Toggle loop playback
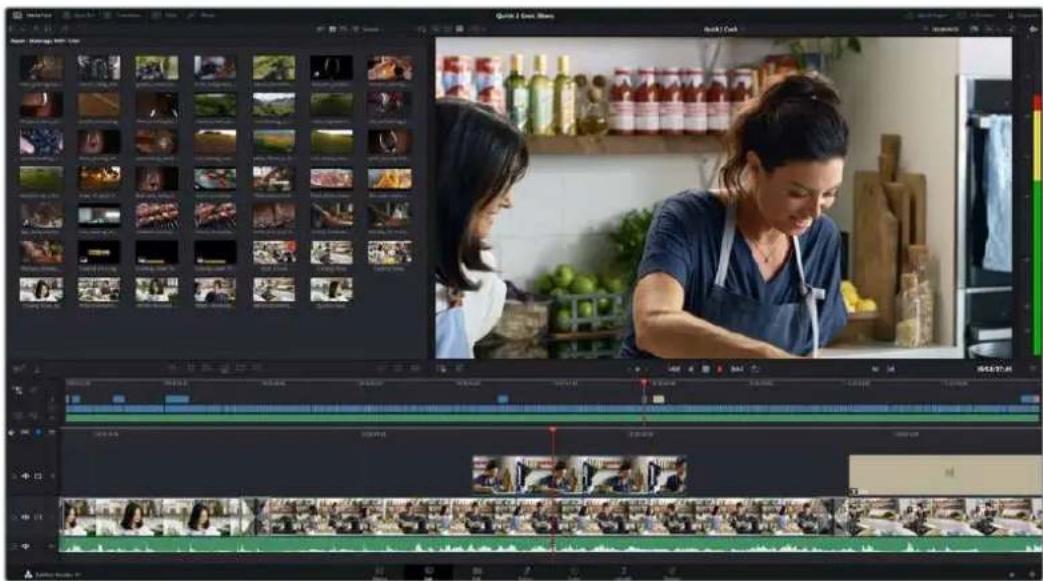The height and width of the screenshot is (581, 1043). tap(755, 368)
